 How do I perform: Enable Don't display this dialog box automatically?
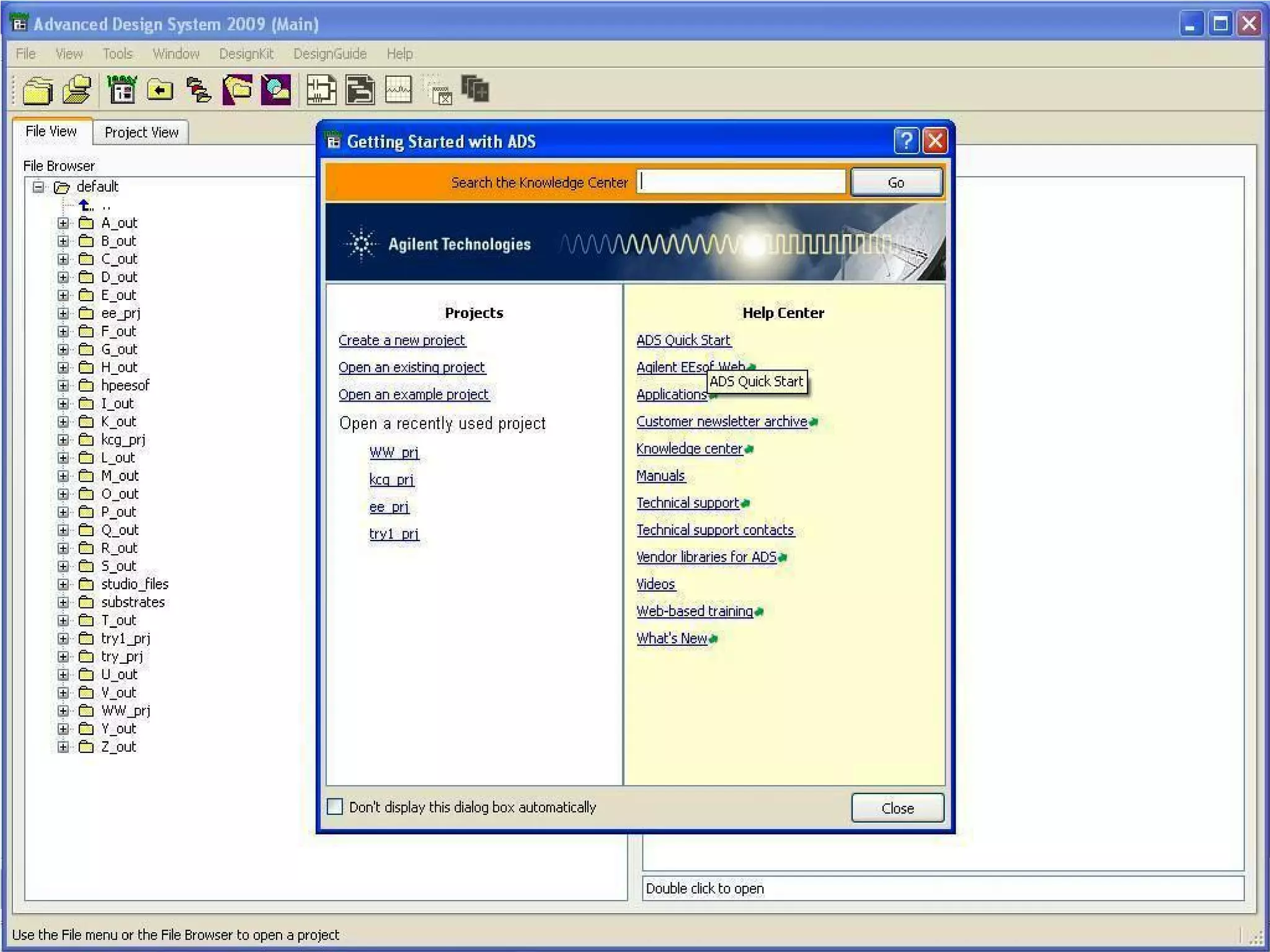tap(335, 806)
